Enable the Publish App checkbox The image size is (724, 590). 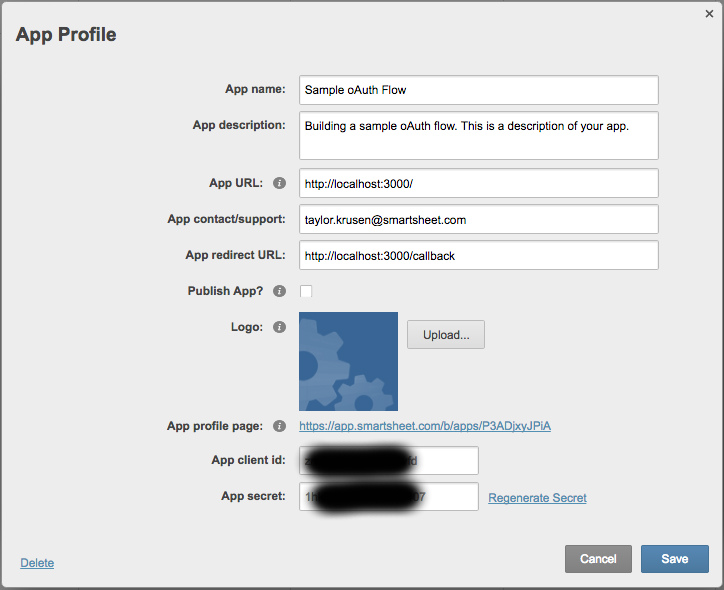306,291
